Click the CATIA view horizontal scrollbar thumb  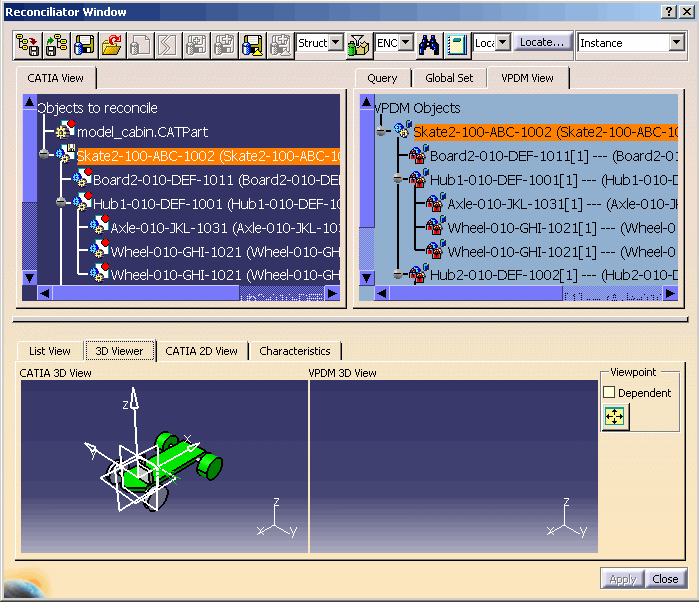point(146,293)
